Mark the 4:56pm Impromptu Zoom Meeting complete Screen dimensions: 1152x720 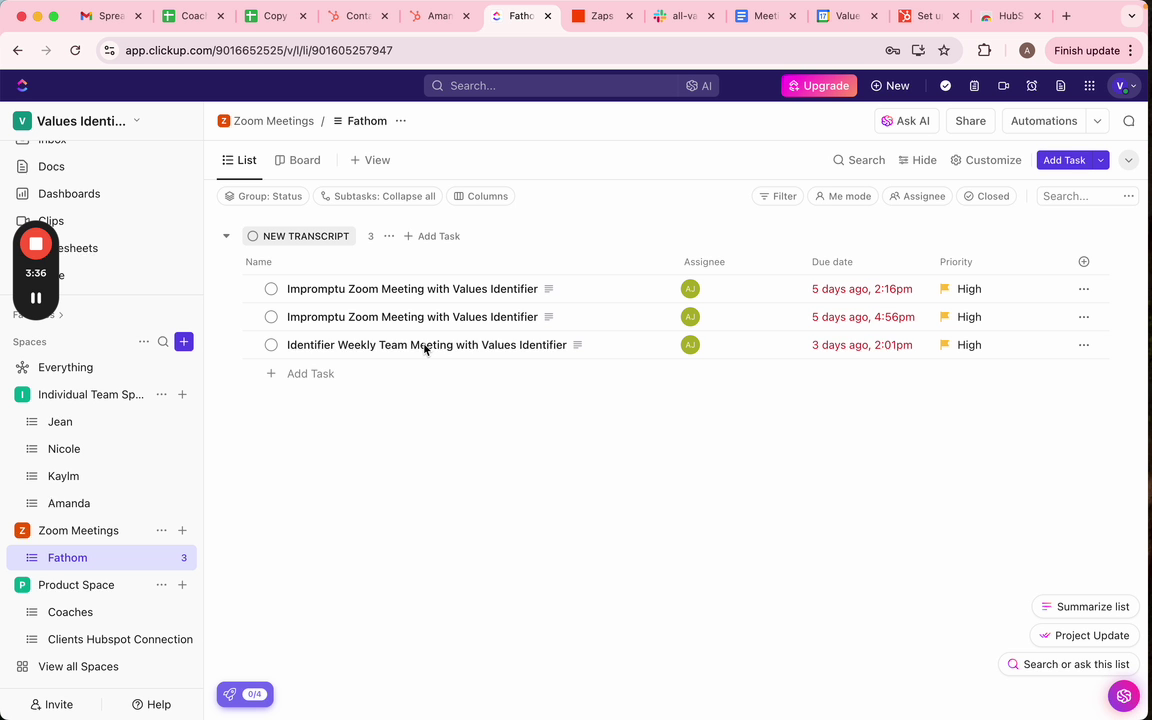pyautogui.click(x=271, y=317)
